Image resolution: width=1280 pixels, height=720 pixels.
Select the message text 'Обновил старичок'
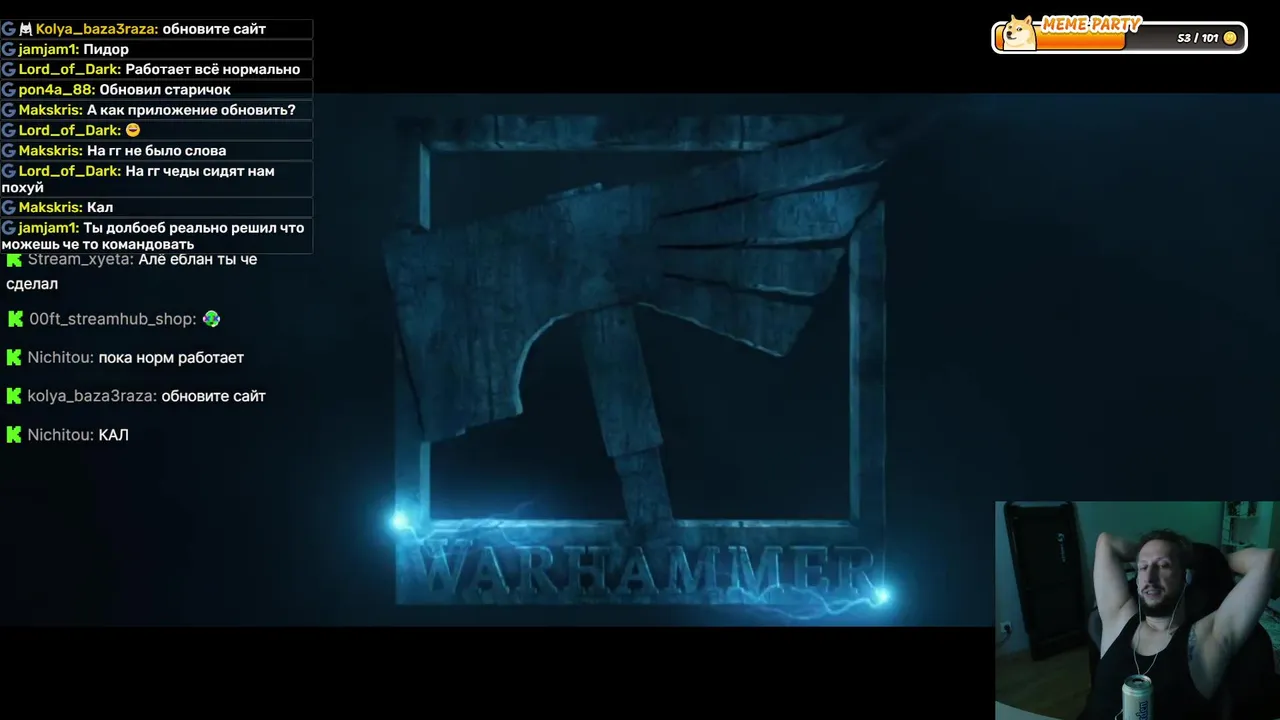coord(165,89)
